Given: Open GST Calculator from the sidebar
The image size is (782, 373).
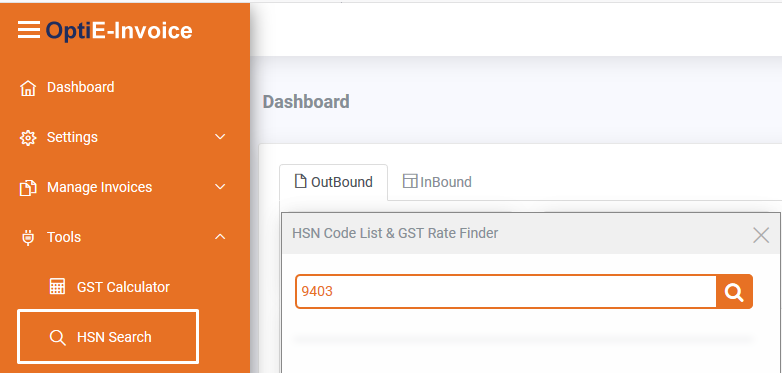Looking at the screenshot, I should 110,287.
